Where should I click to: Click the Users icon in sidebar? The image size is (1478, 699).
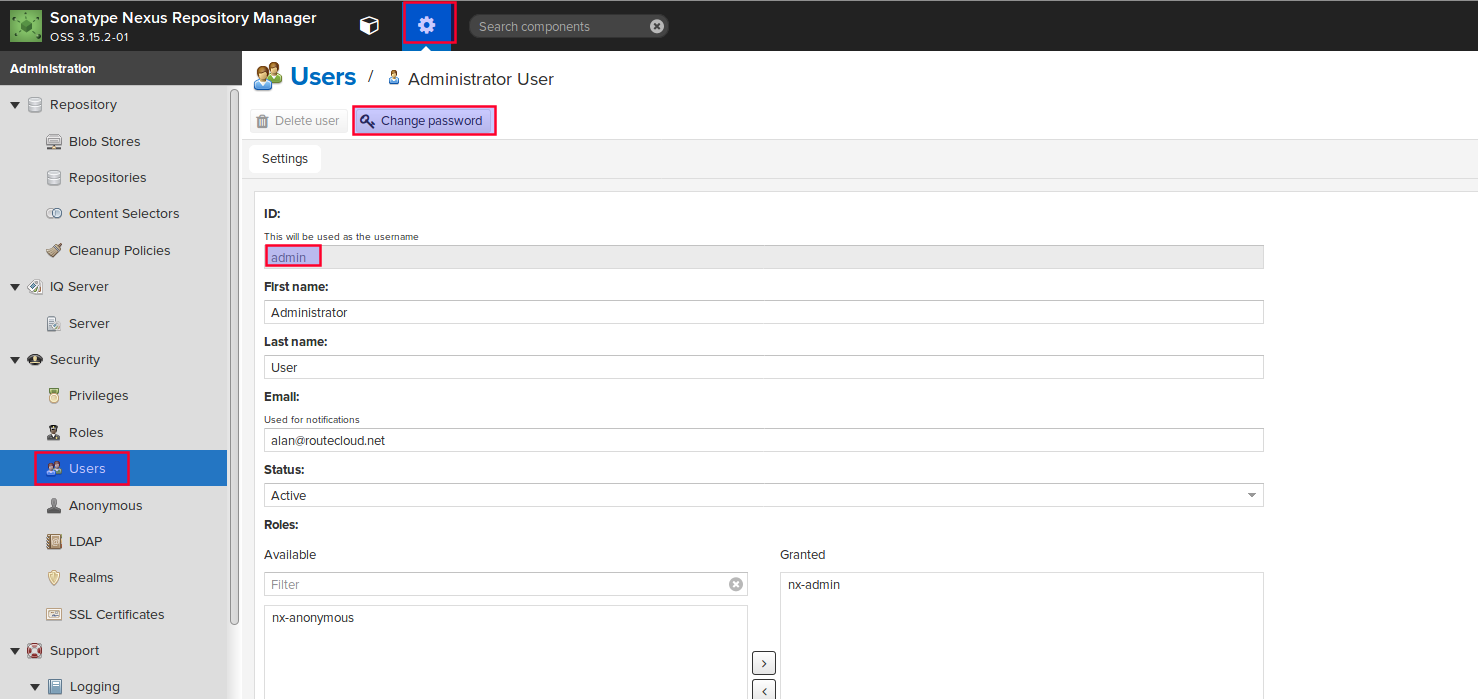[54, 469]
